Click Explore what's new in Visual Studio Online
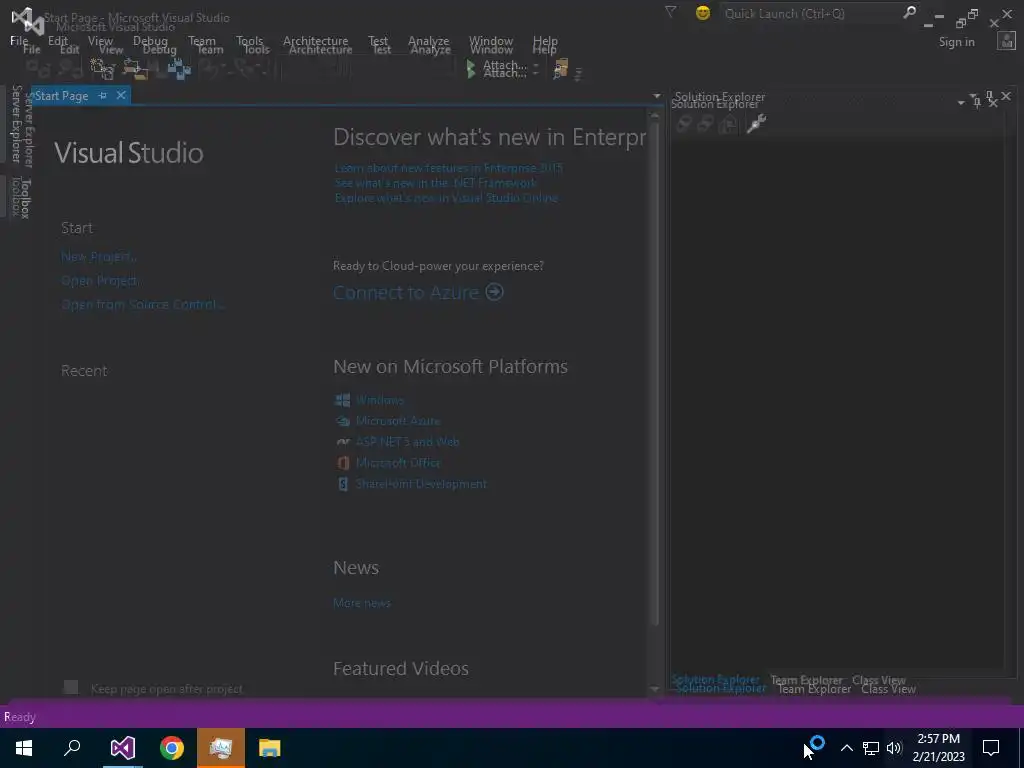 click(x=446, y=197)
